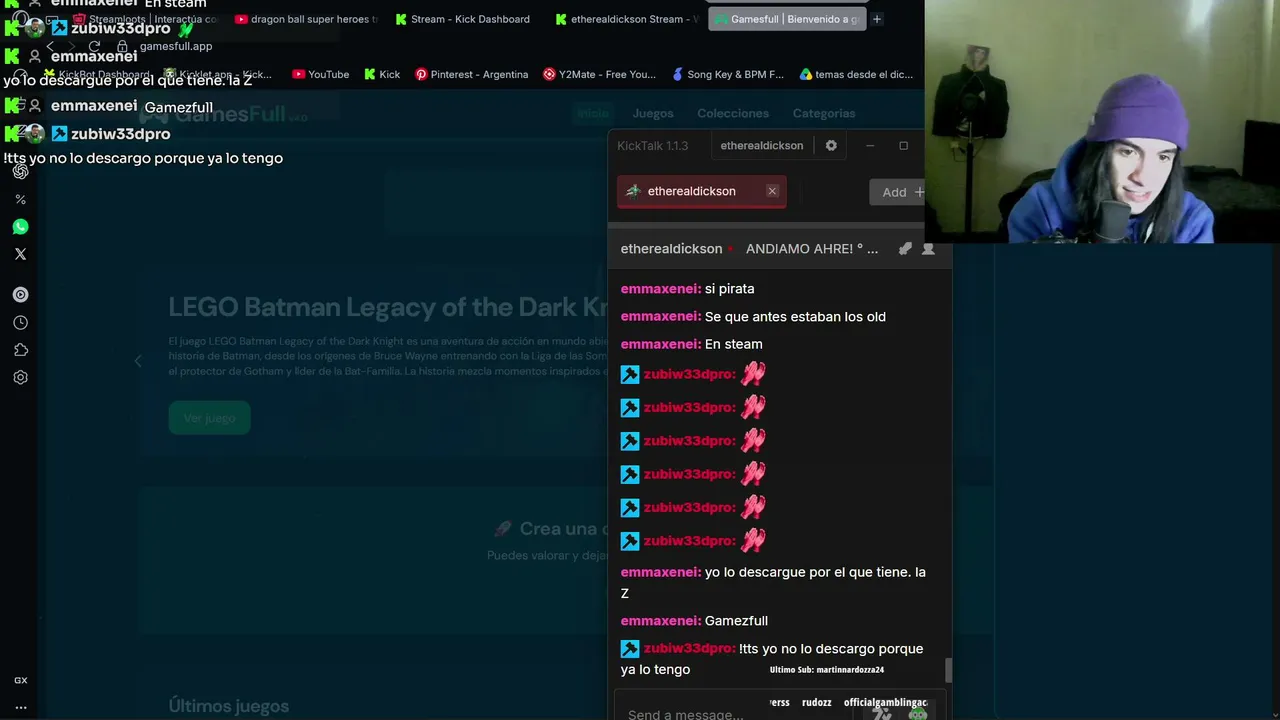
Task: Open Categorías in the GamesFull navigation
Action: coord(824,113)
